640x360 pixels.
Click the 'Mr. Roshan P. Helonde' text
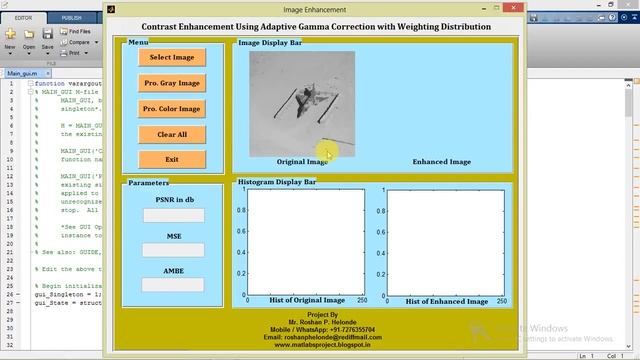322,322
